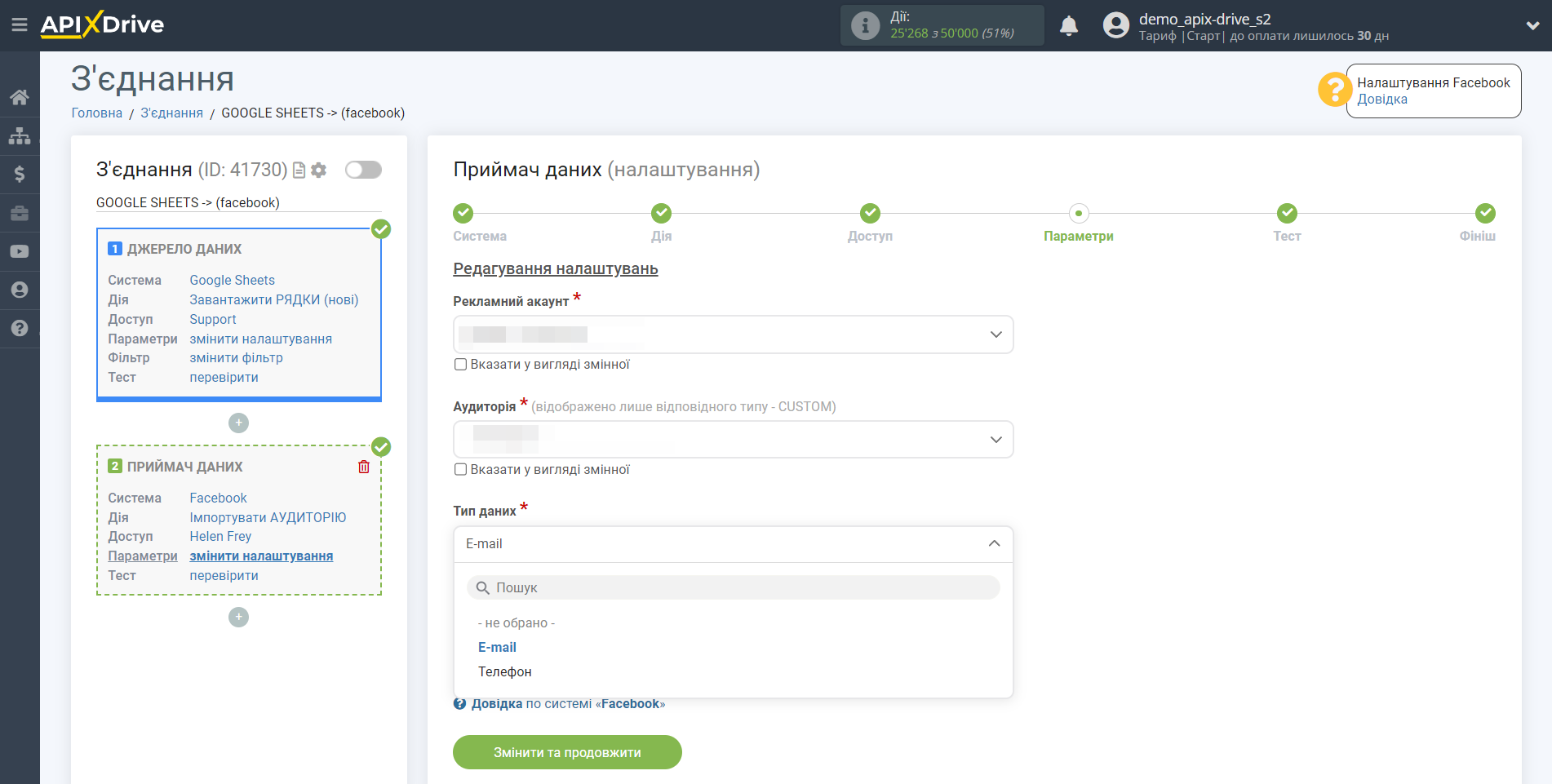This screenshot has height=784, width=1552.
Task: Click source перевірити test link
Action: click(224, 378)
